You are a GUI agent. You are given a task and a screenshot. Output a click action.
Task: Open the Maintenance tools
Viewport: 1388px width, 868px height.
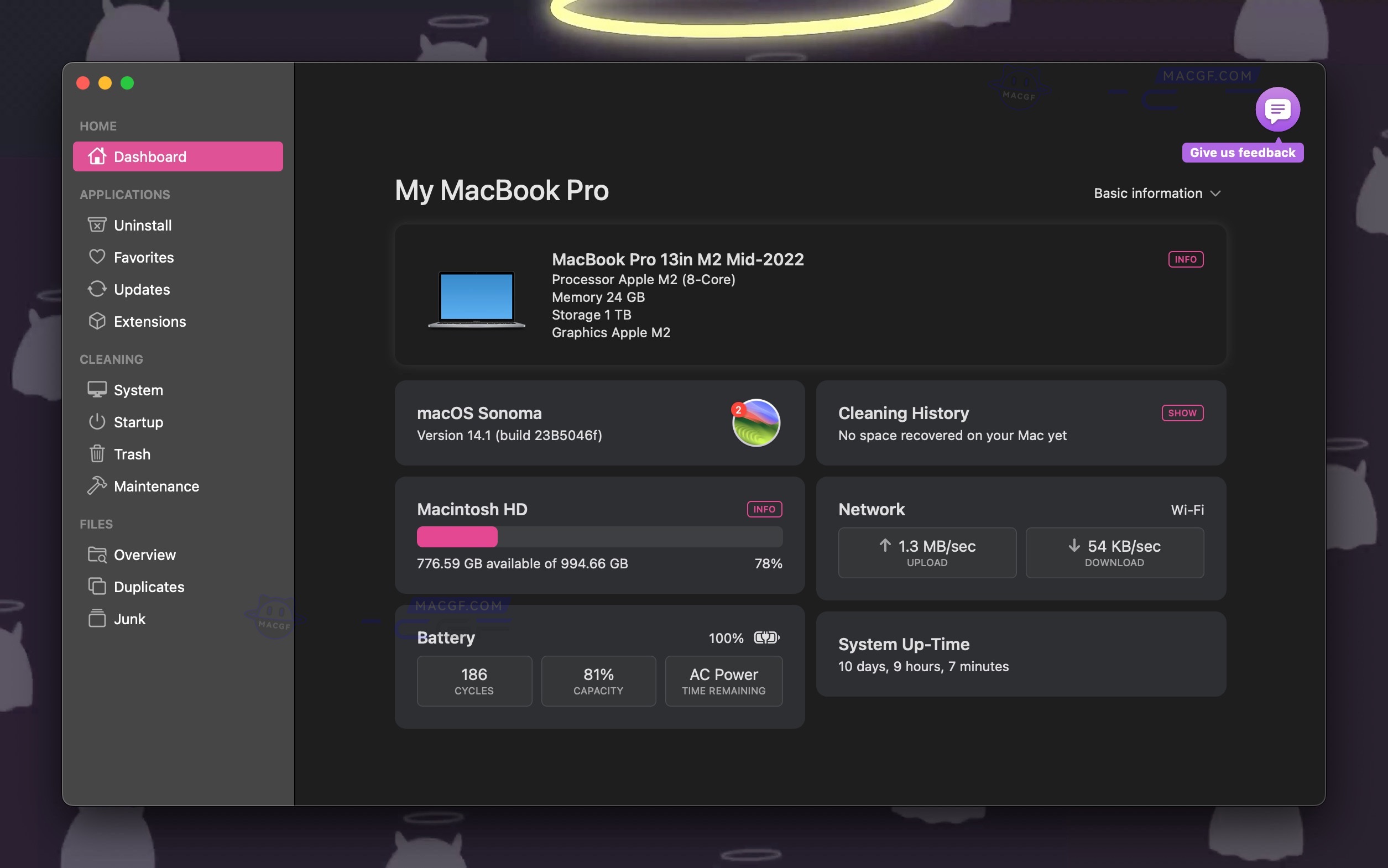click(156, 485)
